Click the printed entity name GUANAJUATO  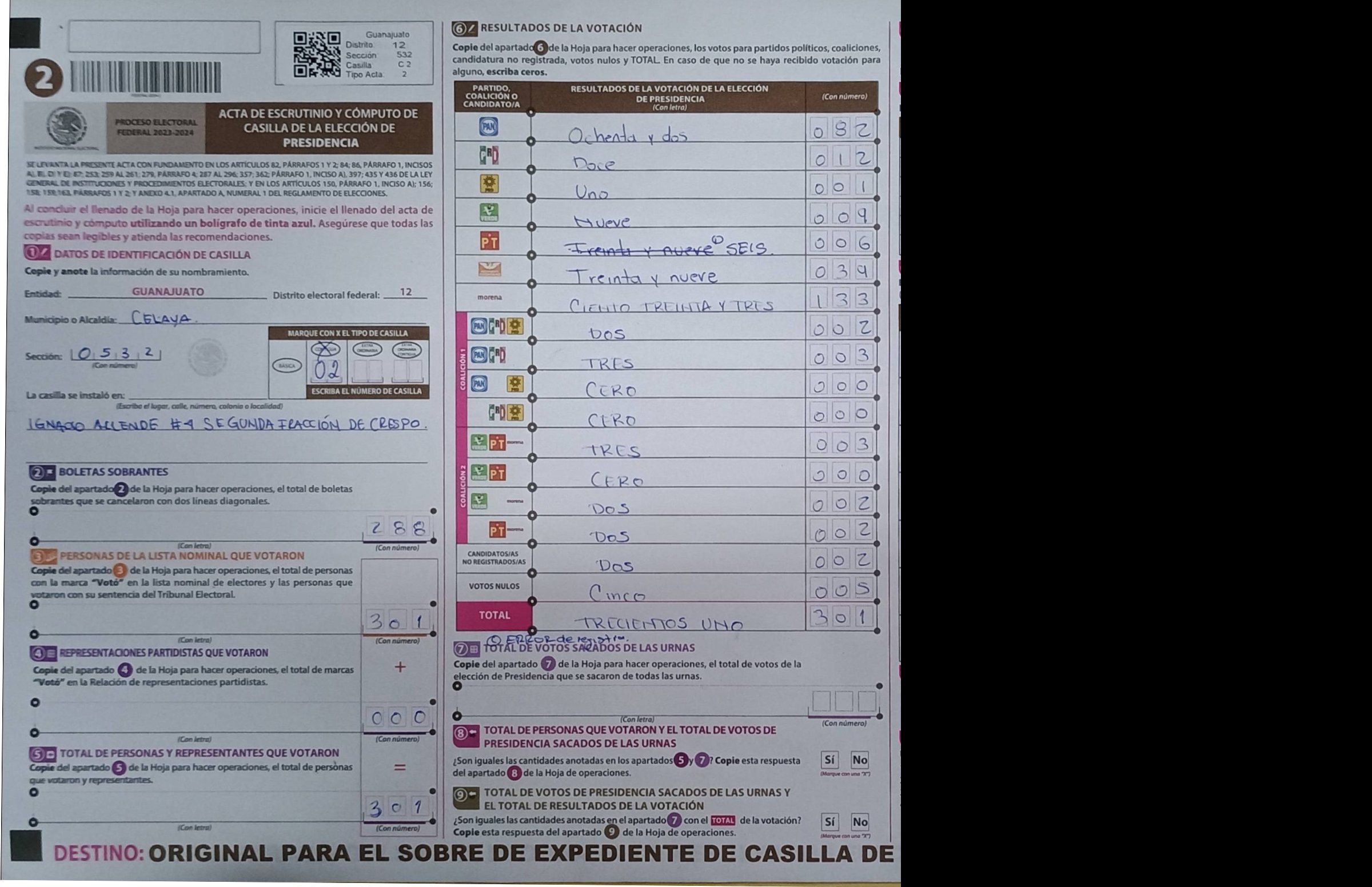[x=167, y=291]
